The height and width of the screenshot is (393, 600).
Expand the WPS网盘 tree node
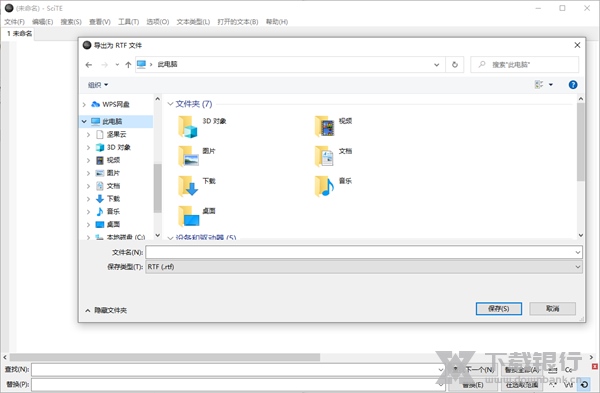tap(84, 104)
